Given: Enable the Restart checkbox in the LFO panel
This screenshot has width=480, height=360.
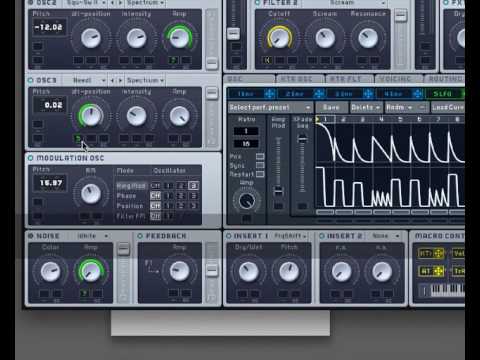Looking at the screenshot, I should click(x=260, y=174).
